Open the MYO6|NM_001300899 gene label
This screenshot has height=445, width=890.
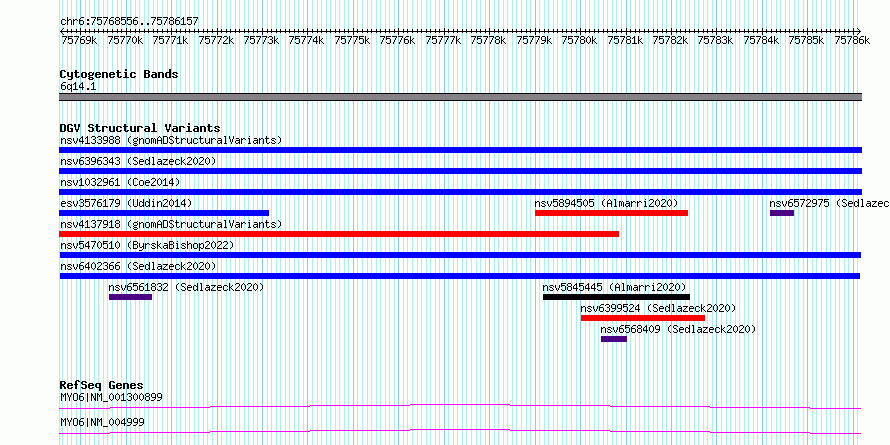[x=111, y=397]
